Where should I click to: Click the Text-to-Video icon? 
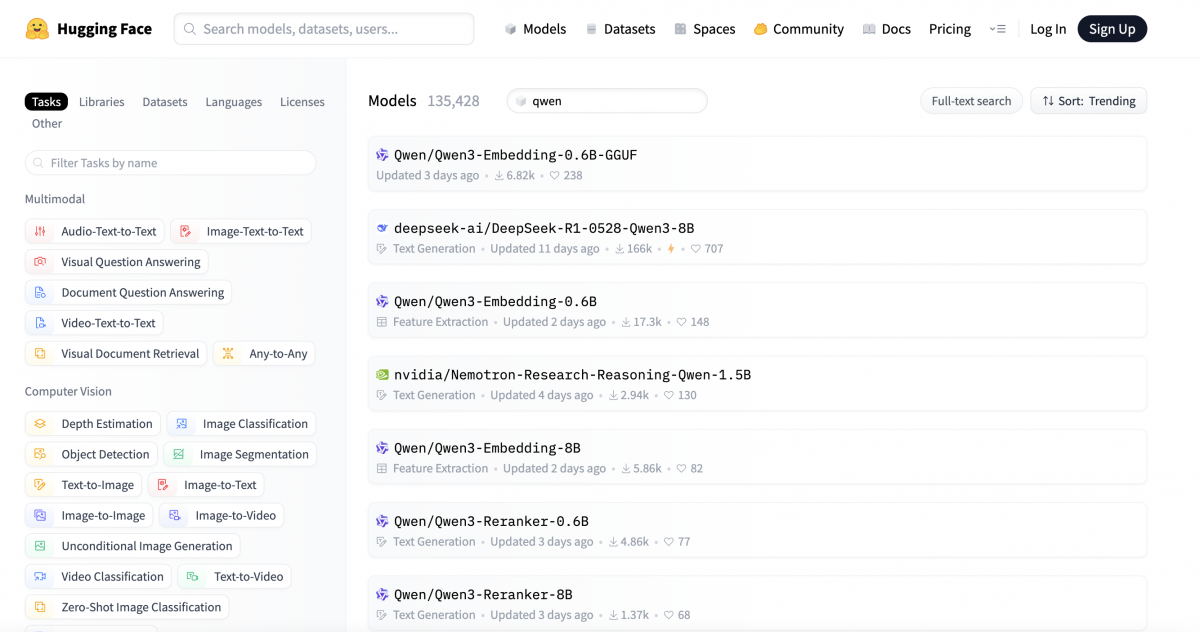(x=193, y=577)
